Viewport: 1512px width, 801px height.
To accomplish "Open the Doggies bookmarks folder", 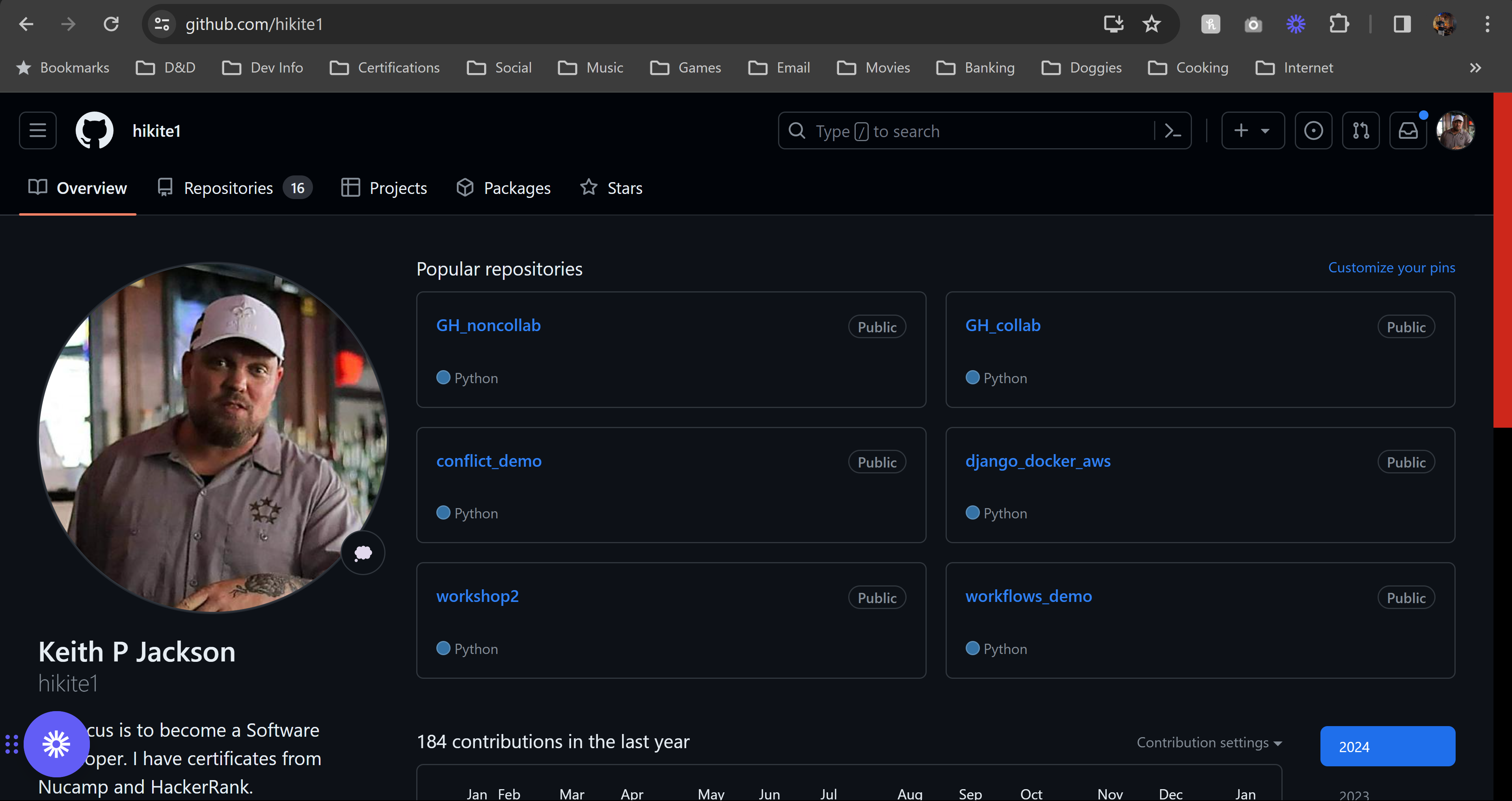I will pyautogui.click(x=1081, y=68).
